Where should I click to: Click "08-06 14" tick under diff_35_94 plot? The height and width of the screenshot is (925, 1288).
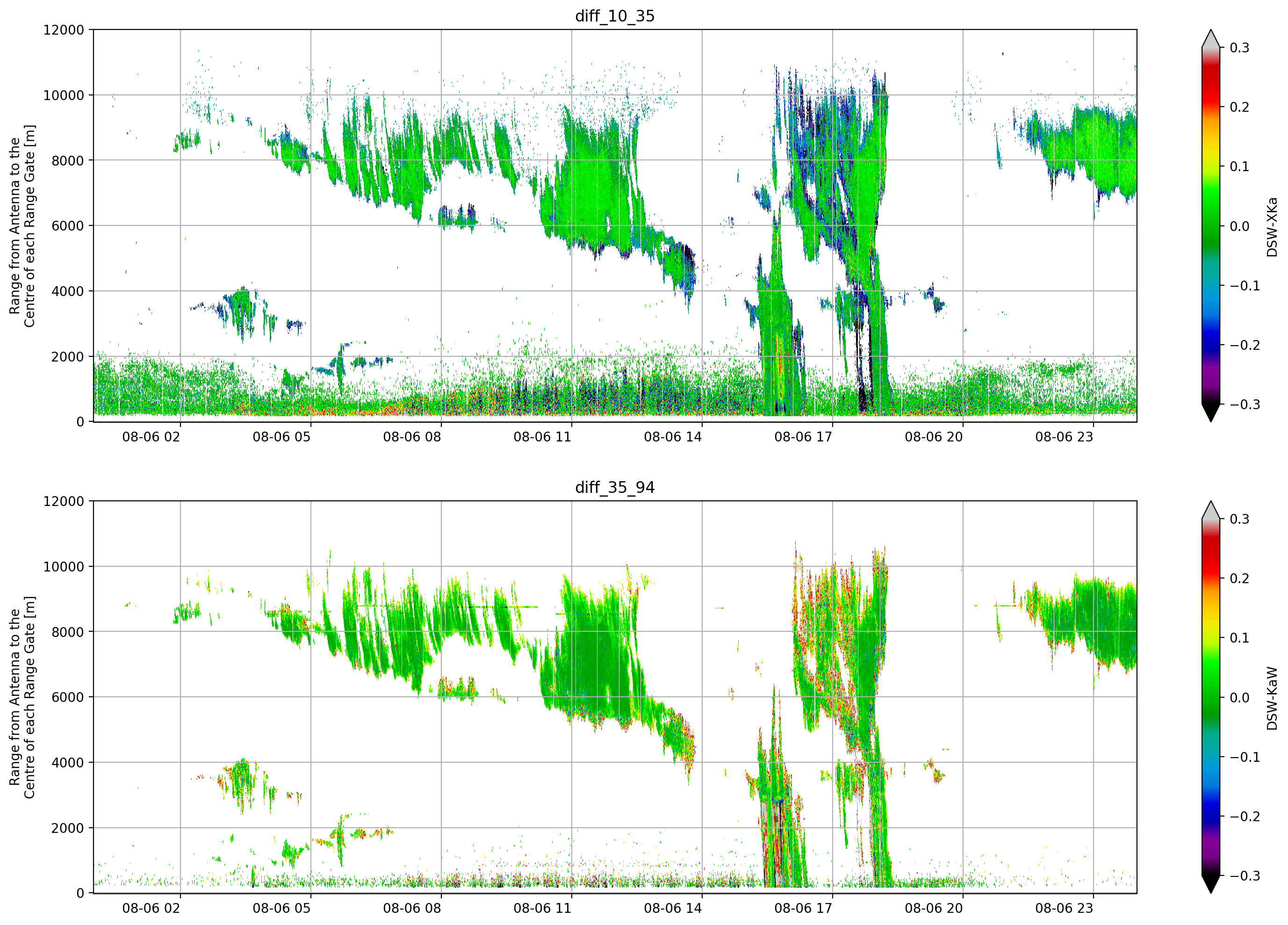[673, 909]
